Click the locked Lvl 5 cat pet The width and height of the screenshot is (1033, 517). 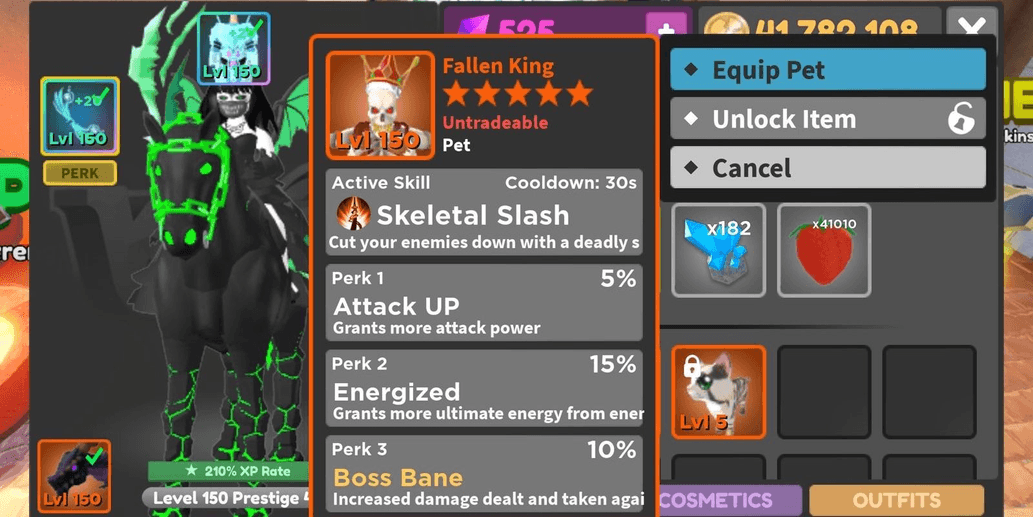click(x=718, y=392)
